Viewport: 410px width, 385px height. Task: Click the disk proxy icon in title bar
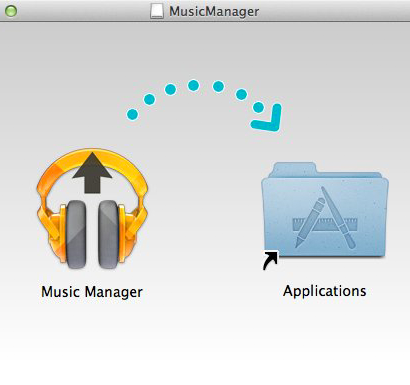pyautogui.click(x=157, y=11)
